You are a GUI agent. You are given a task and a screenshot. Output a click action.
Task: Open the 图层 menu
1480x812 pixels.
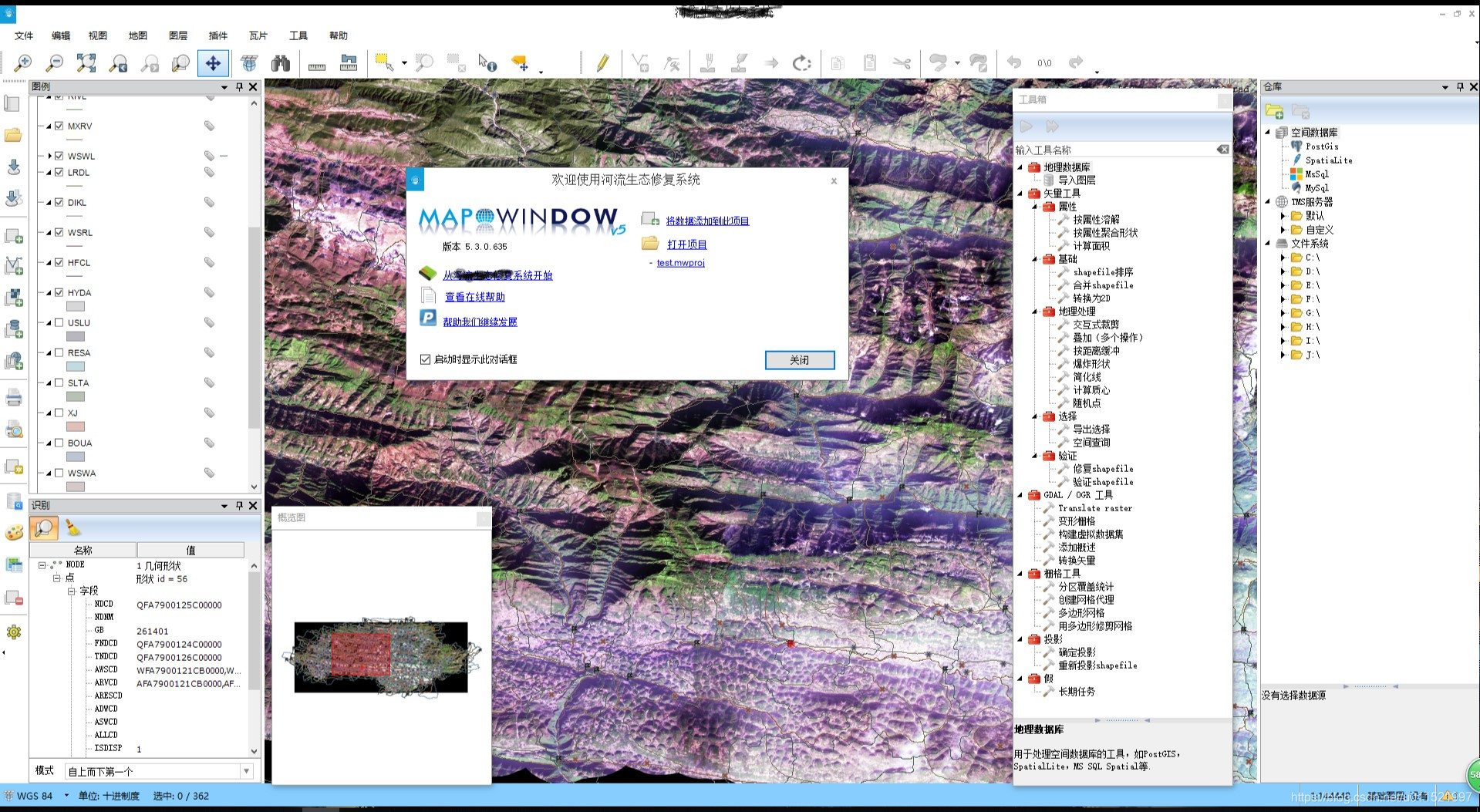point(177,35)
